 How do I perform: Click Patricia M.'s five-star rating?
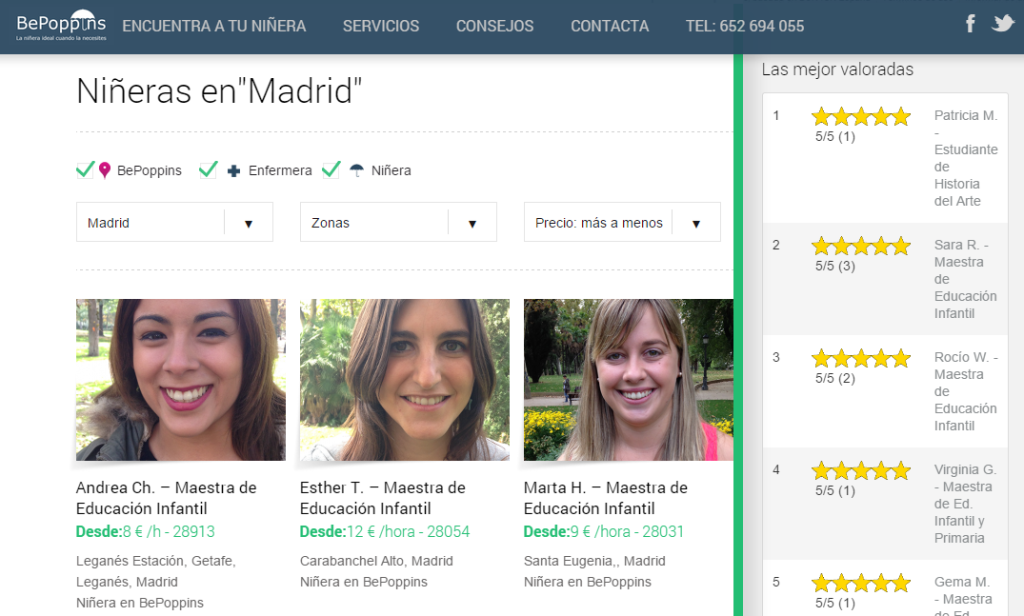coord(860,117)
